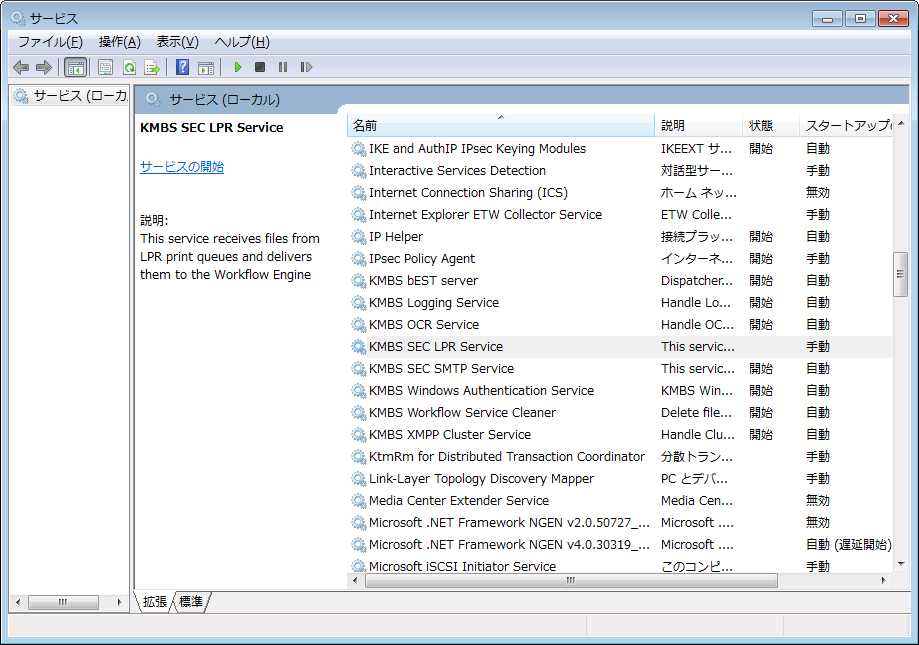Screen dimensions: 919x645
Task: Sort by the 説明 column header
Action: (698, 125)
